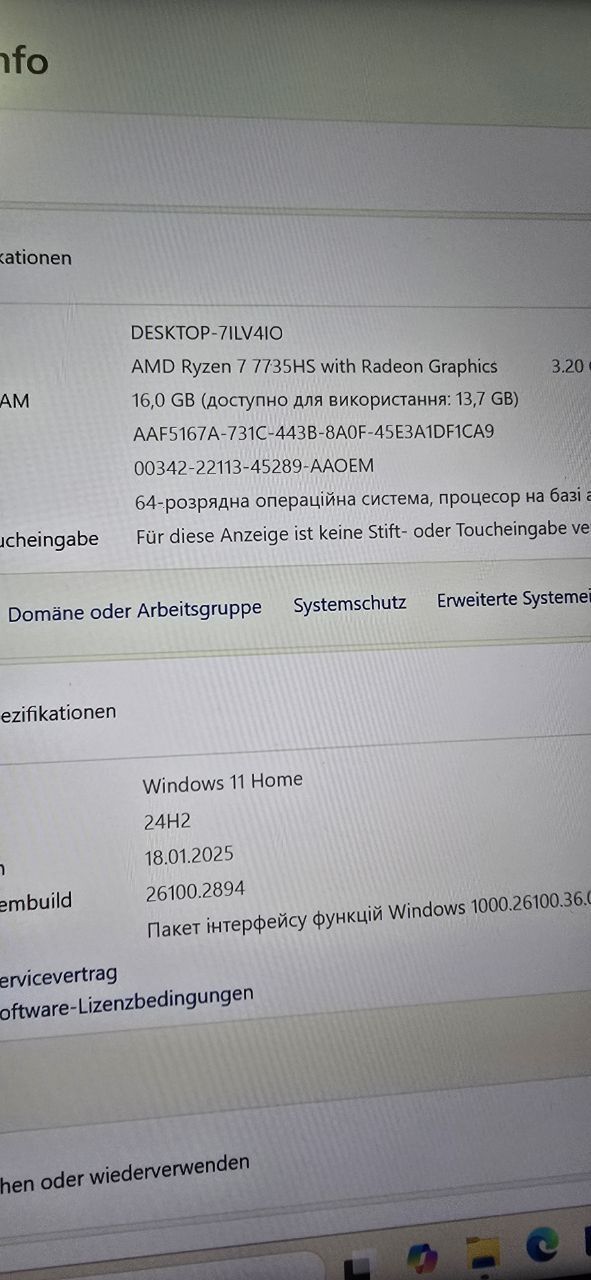
Task: Select product ID 00342-22113-45289-AAOEM
Action: [x=254, y=466]
